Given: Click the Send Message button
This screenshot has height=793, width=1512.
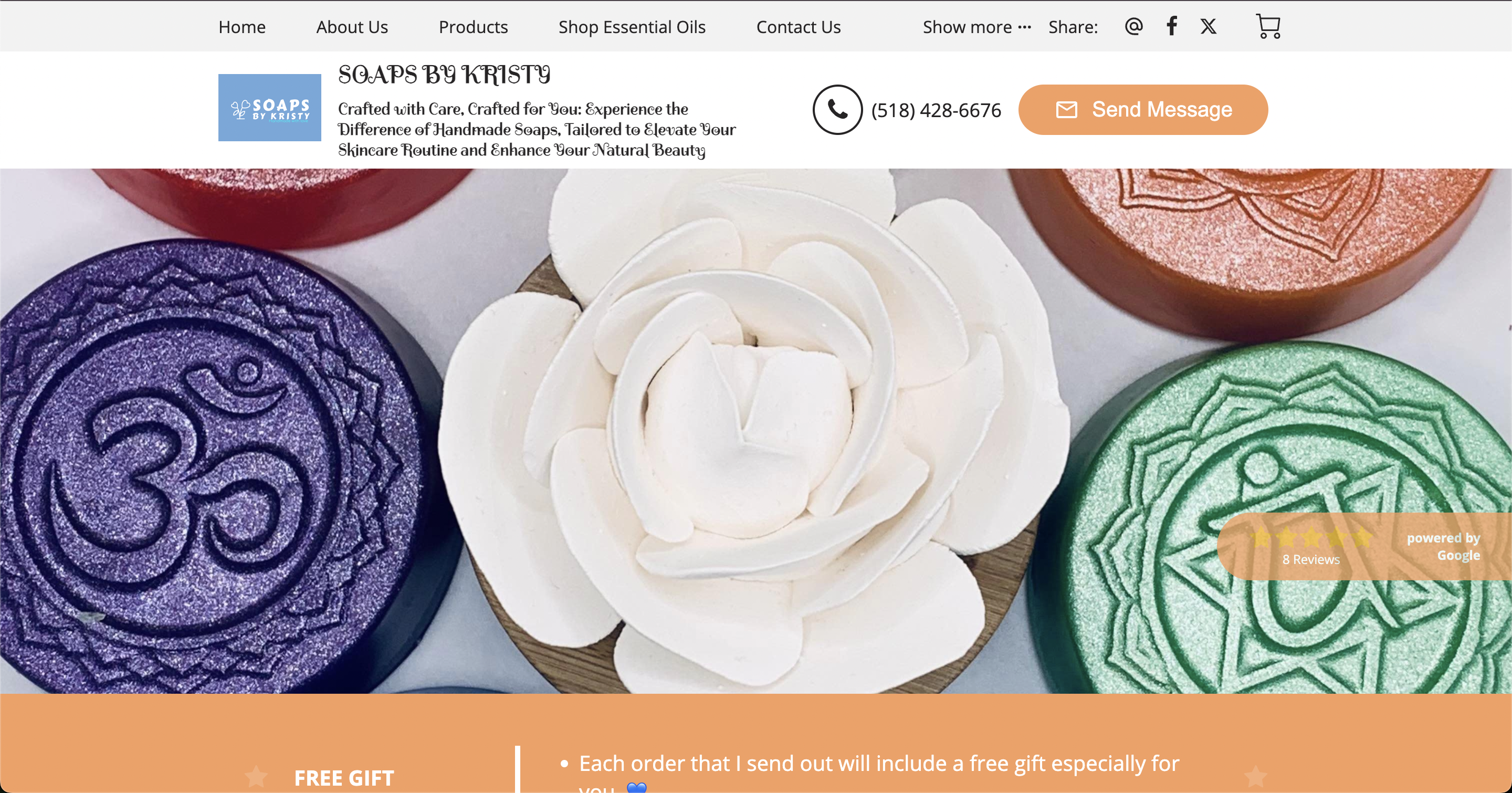Looking at the screenshot, I should pyautogui.click(x=1143, y=110).
